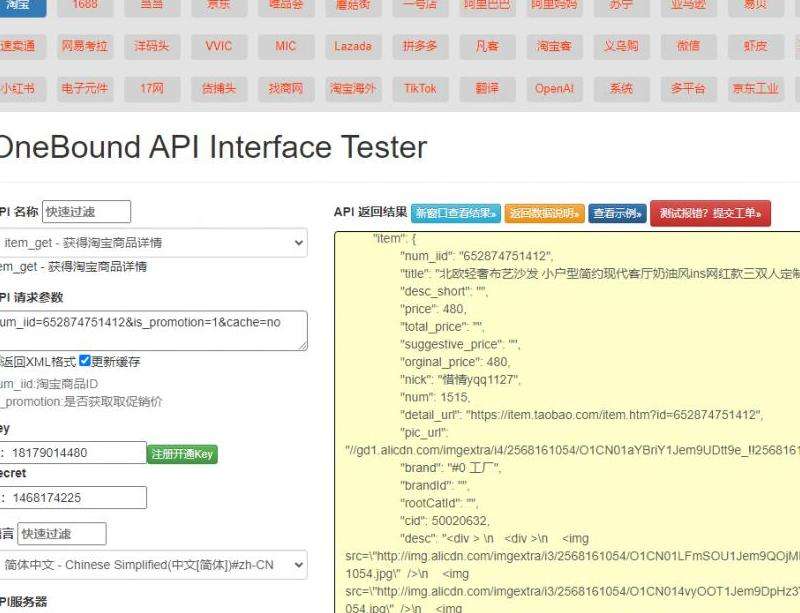This screenshot has height=613, width=800.
Task: Switch to the 17网 tab
Action: tap(152, 89)
